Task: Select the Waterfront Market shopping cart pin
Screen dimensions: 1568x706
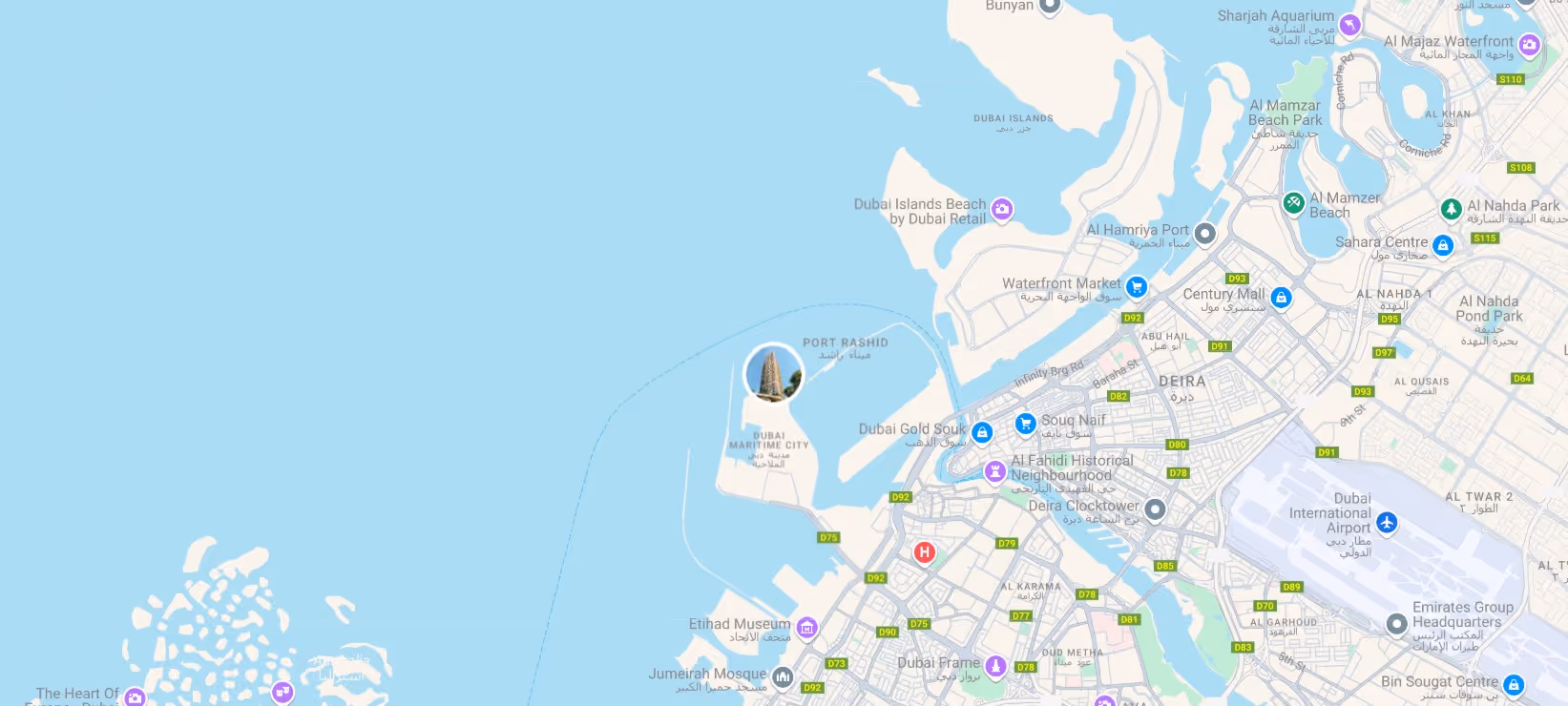Action: pyautogui.click(x=1136, y=286)
